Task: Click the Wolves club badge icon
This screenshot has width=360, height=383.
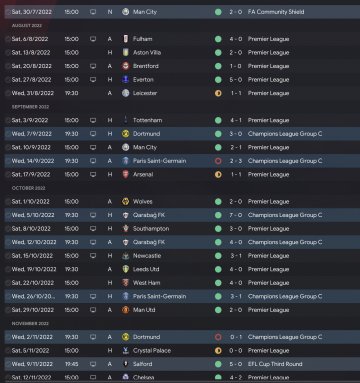Action: pyautogui.click(x=125, y=202)
